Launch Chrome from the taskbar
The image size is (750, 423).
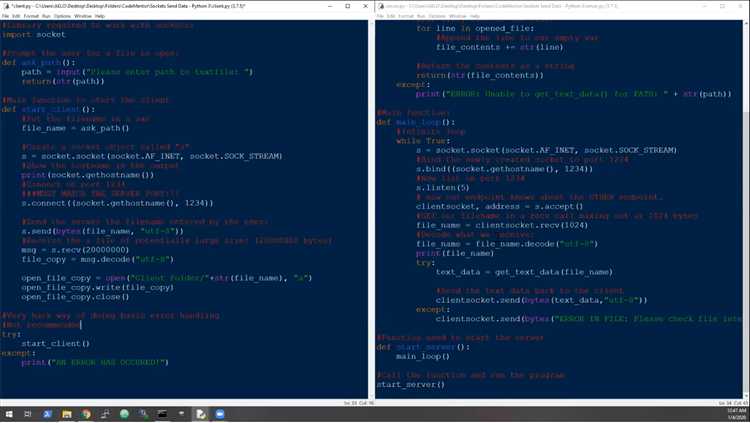[x=86, y=414]
